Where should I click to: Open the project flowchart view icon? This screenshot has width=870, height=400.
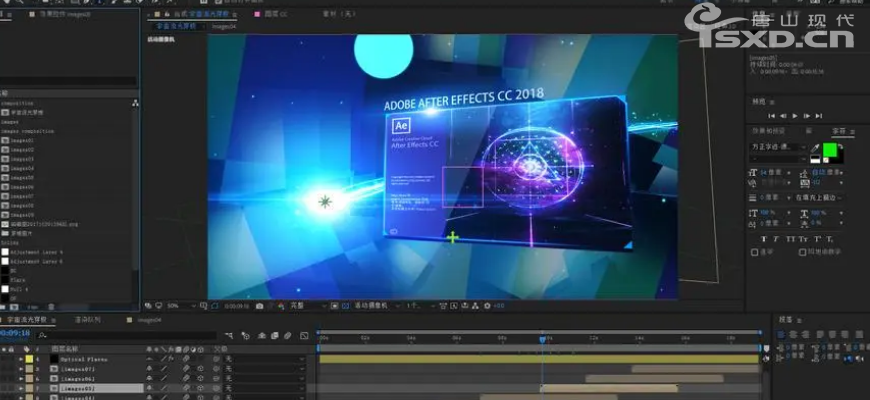(135, 103)
